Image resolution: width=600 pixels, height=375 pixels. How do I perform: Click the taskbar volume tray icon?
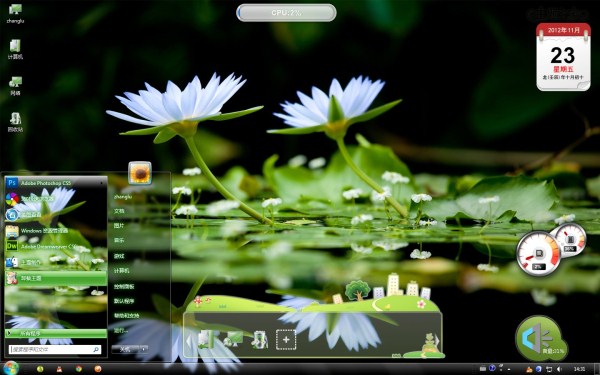click(x=559, y=369)
